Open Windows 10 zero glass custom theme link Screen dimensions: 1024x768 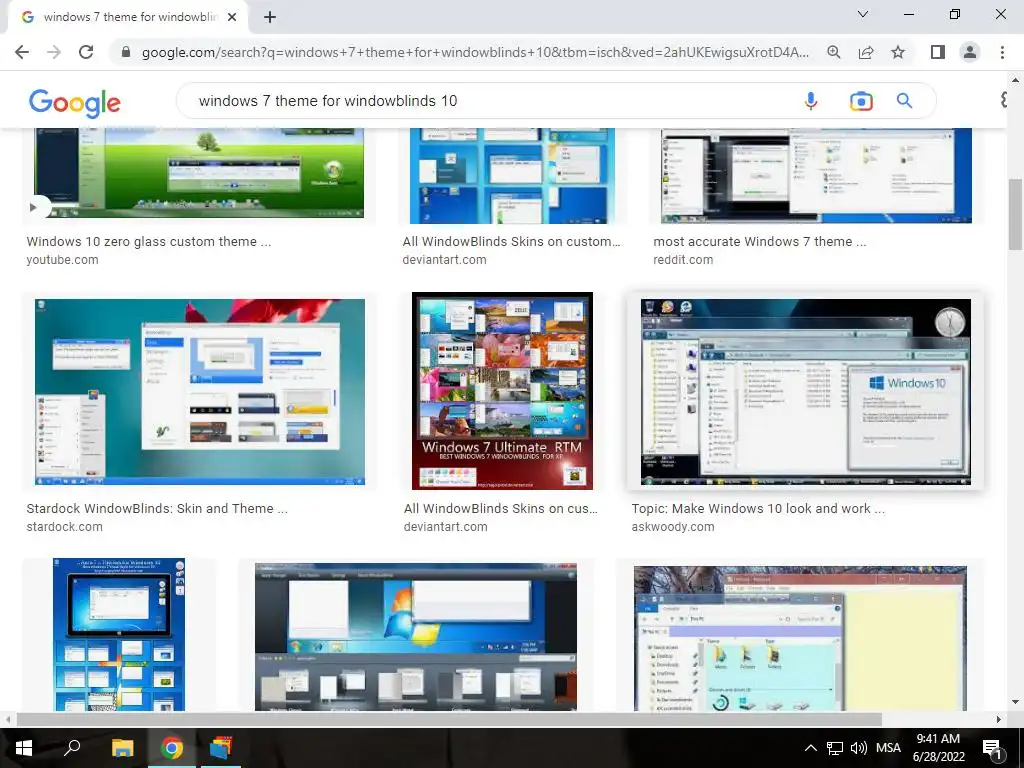tap(148, 242)
